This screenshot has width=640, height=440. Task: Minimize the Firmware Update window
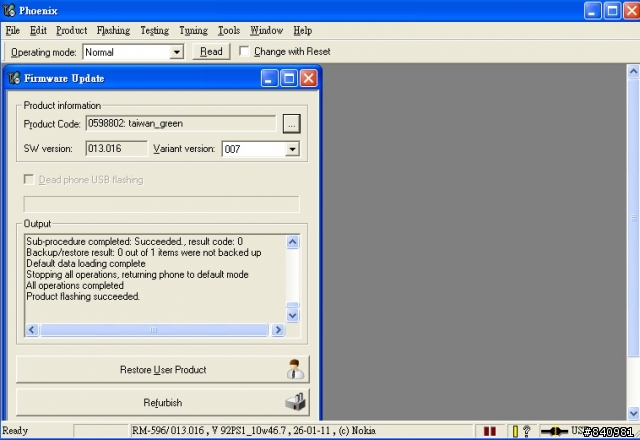[269, 78]
